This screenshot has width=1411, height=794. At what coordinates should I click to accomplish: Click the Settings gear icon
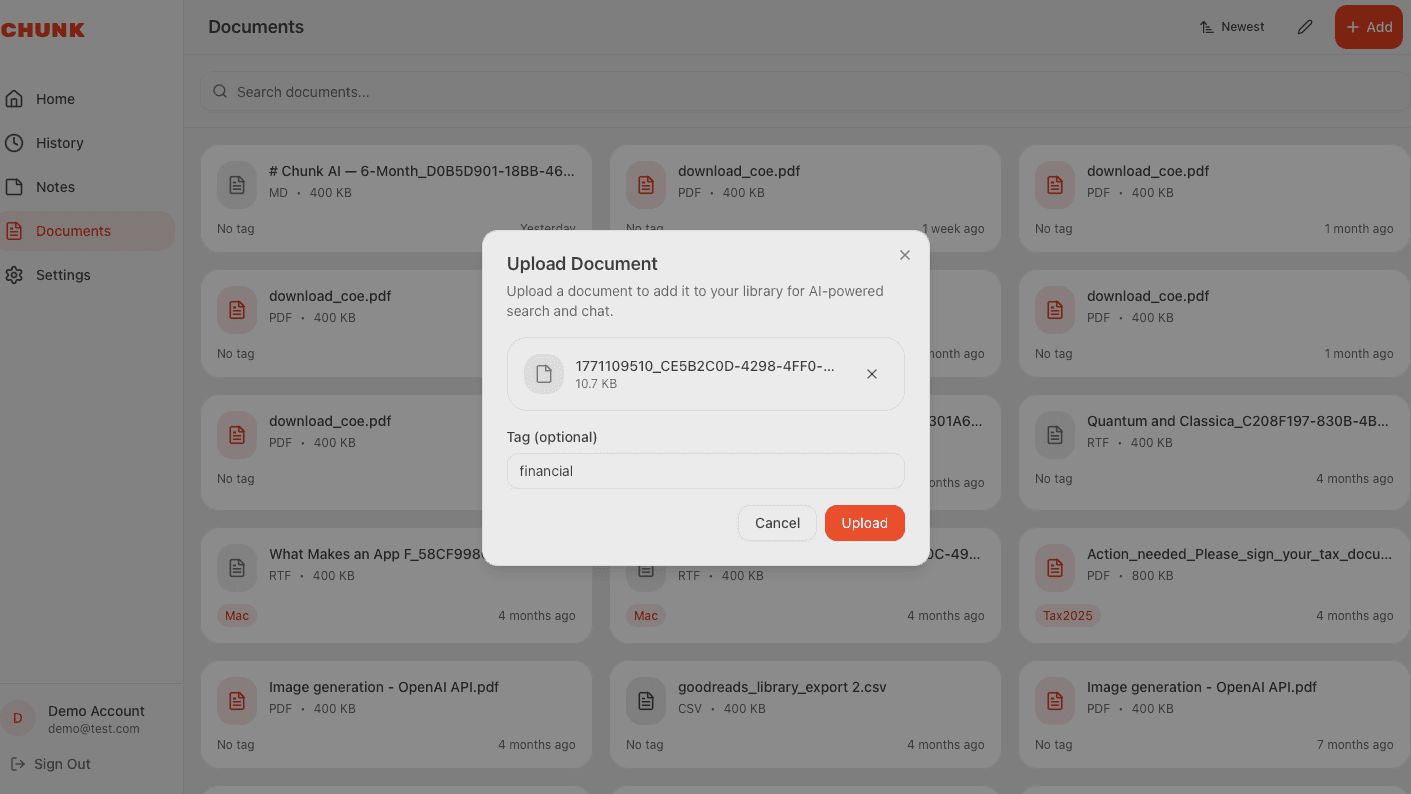14,274
